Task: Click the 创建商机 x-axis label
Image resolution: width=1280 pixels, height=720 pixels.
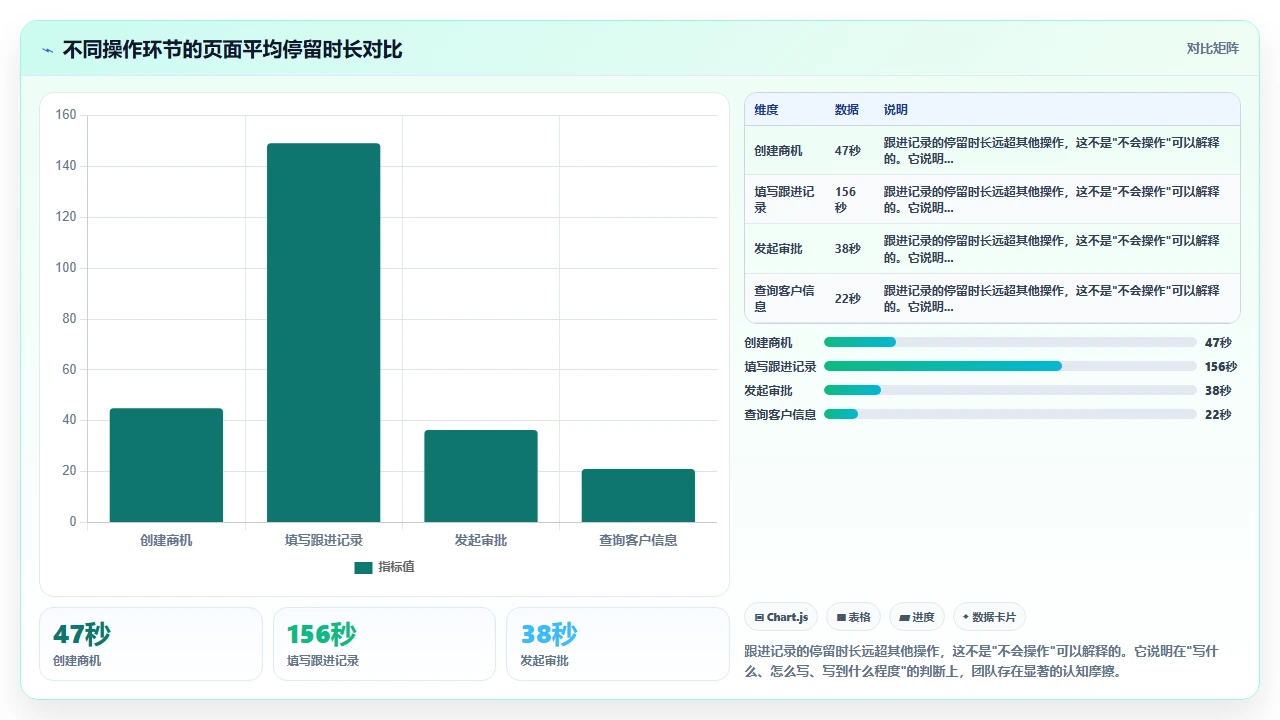Action: click(166, 540)
